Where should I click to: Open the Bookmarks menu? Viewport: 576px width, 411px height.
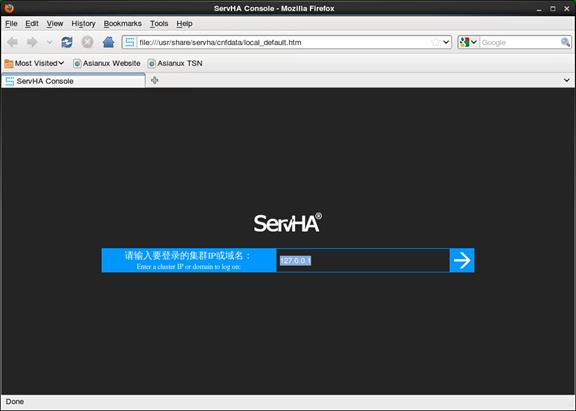tap(122, 24)
